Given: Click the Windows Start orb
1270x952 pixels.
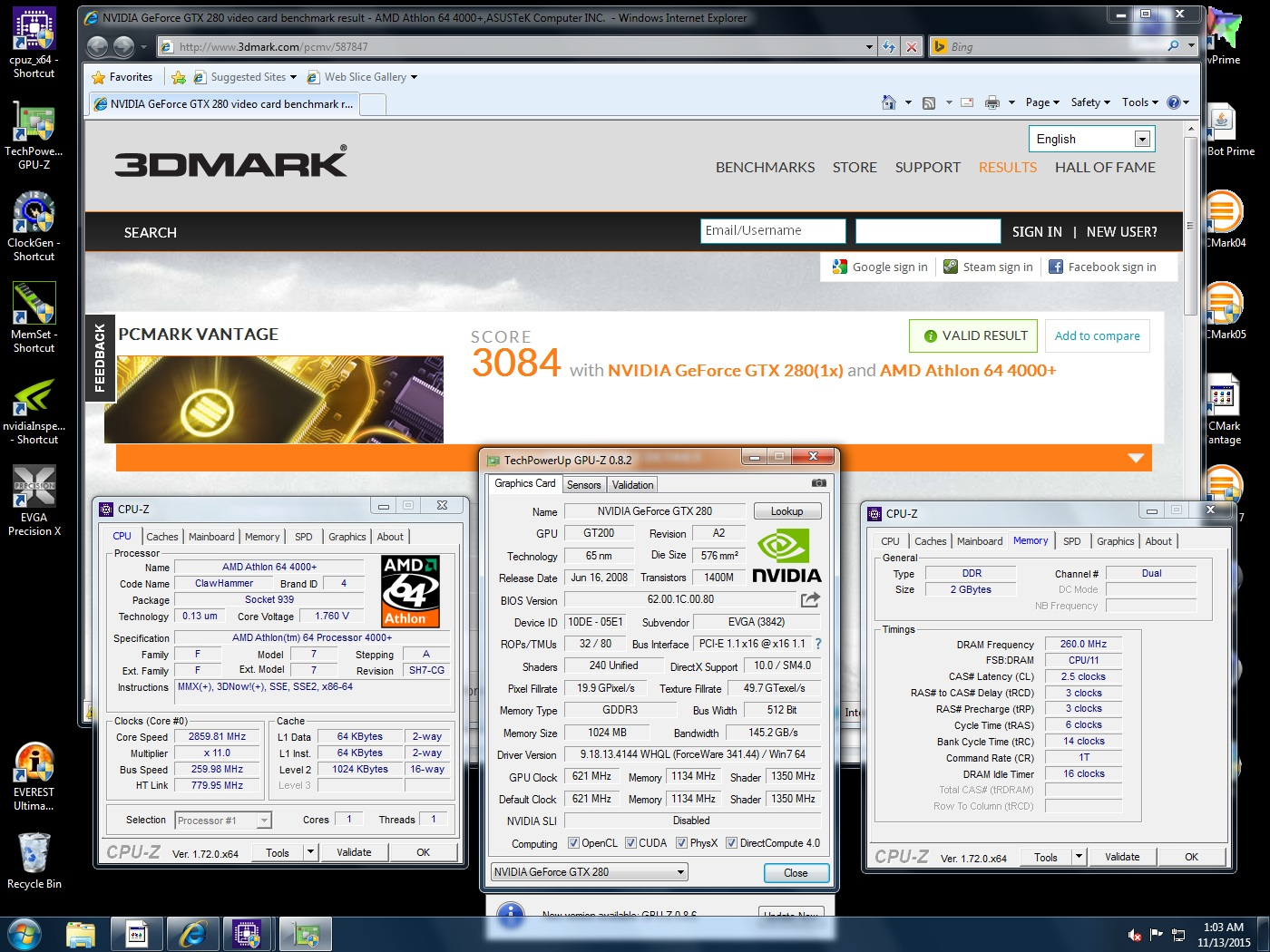Looking at the screenshot, I should point(24,934).
